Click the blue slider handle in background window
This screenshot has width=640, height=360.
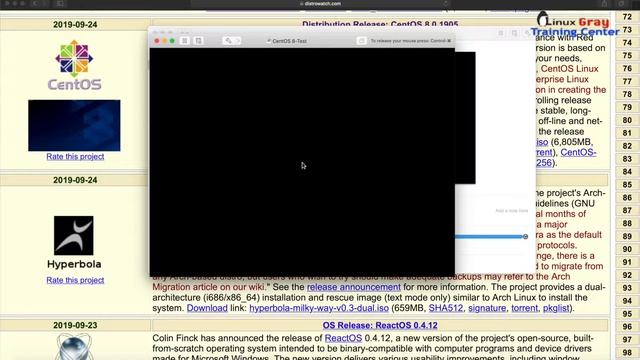tap(525, 236)
